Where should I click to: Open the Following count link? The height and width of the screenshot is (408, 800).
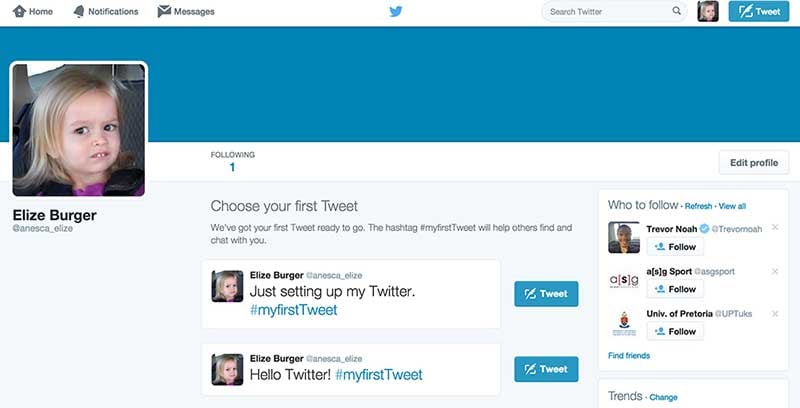point(232,161)
